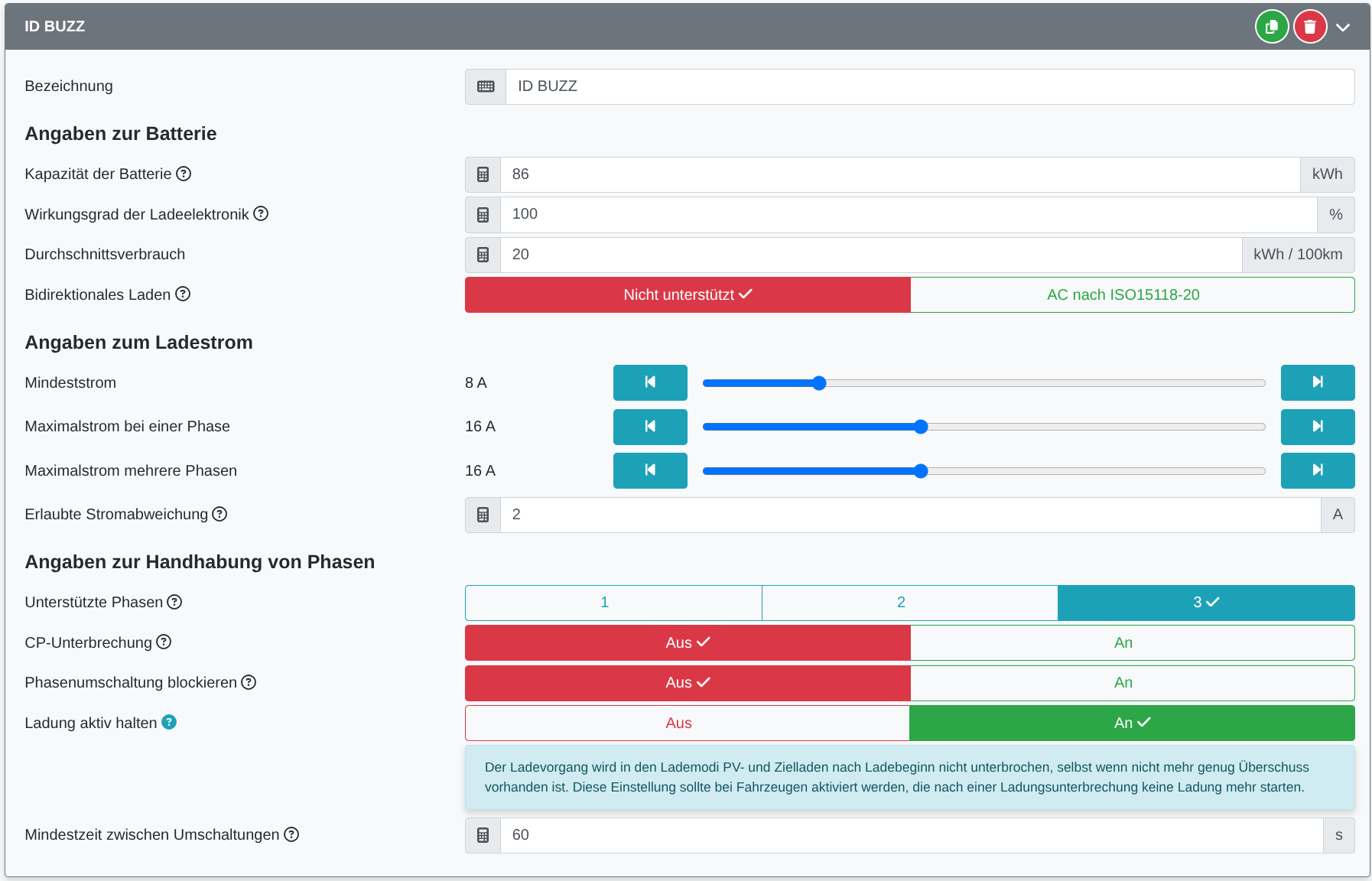Click the Bezeichnung text field
Screen dimensions: 1372x881
(x=929, y=86)
